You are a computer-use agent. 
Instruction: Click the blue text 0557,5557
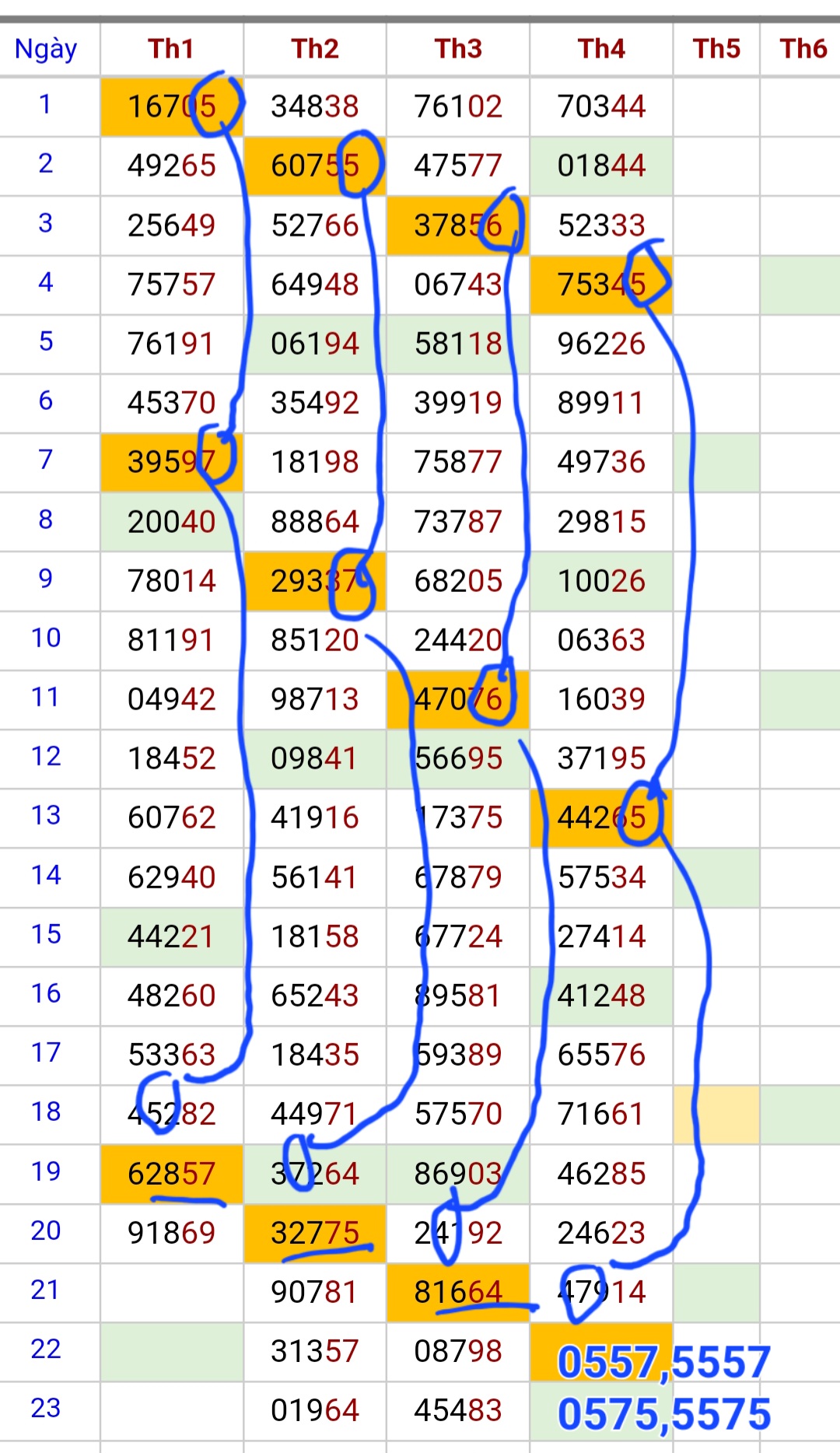(x=663, y=1363)
